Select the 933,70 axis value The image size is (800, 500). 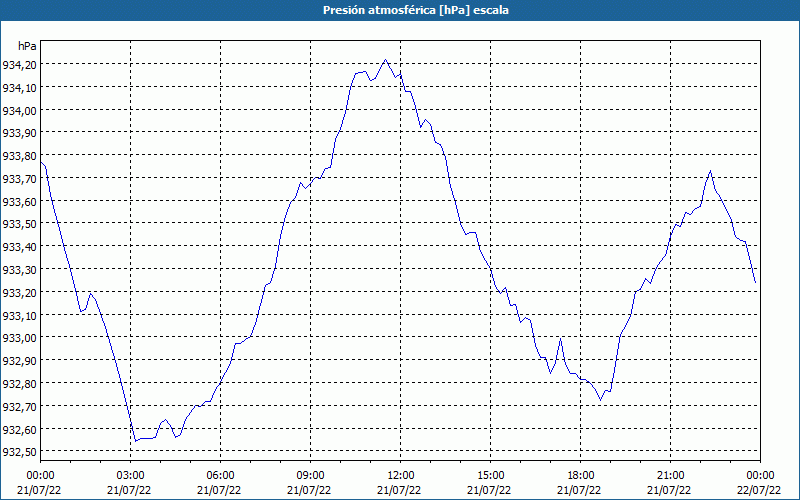[x=19, y=179]
